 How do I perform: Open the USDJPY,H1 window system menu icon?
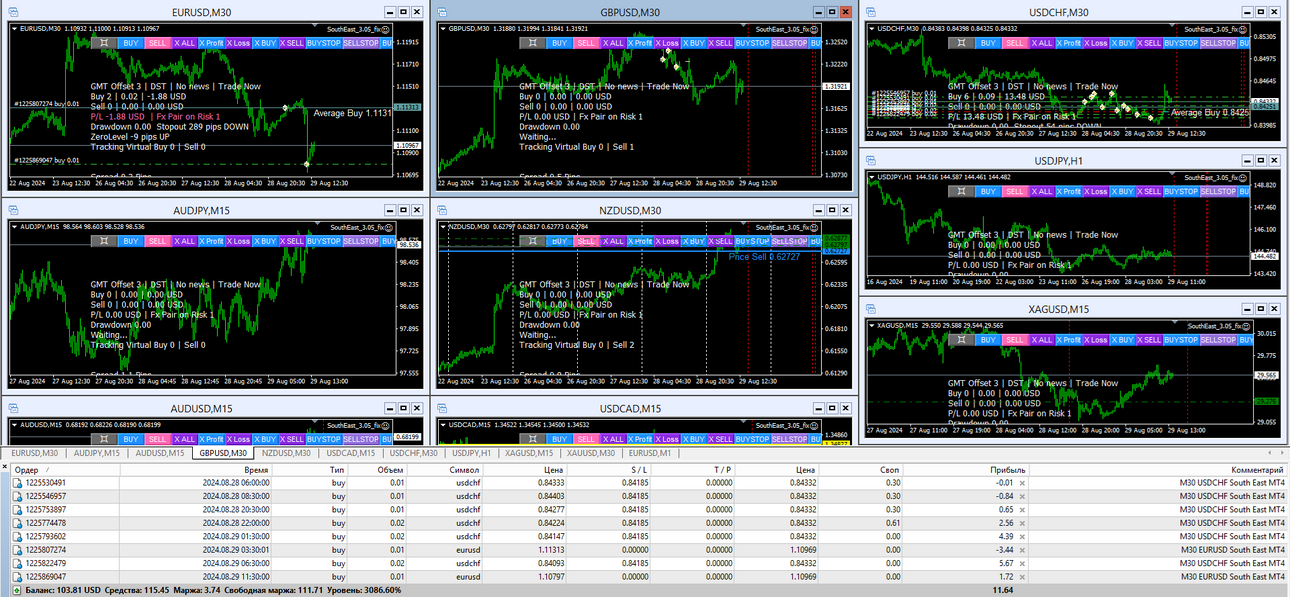pyautogui.click(x=869, y=160)
